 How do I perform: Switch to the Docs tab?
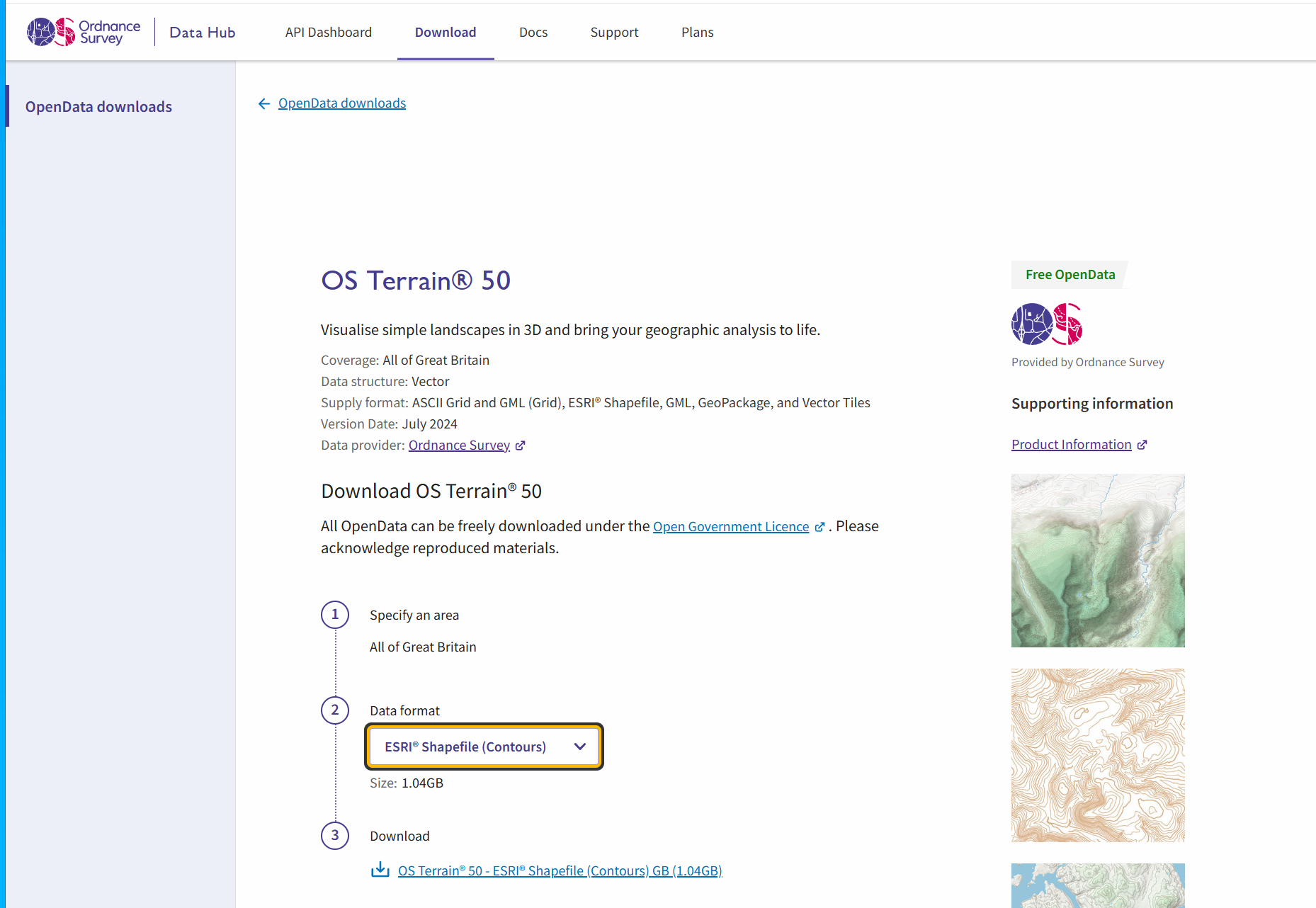[x=533, y=33]
